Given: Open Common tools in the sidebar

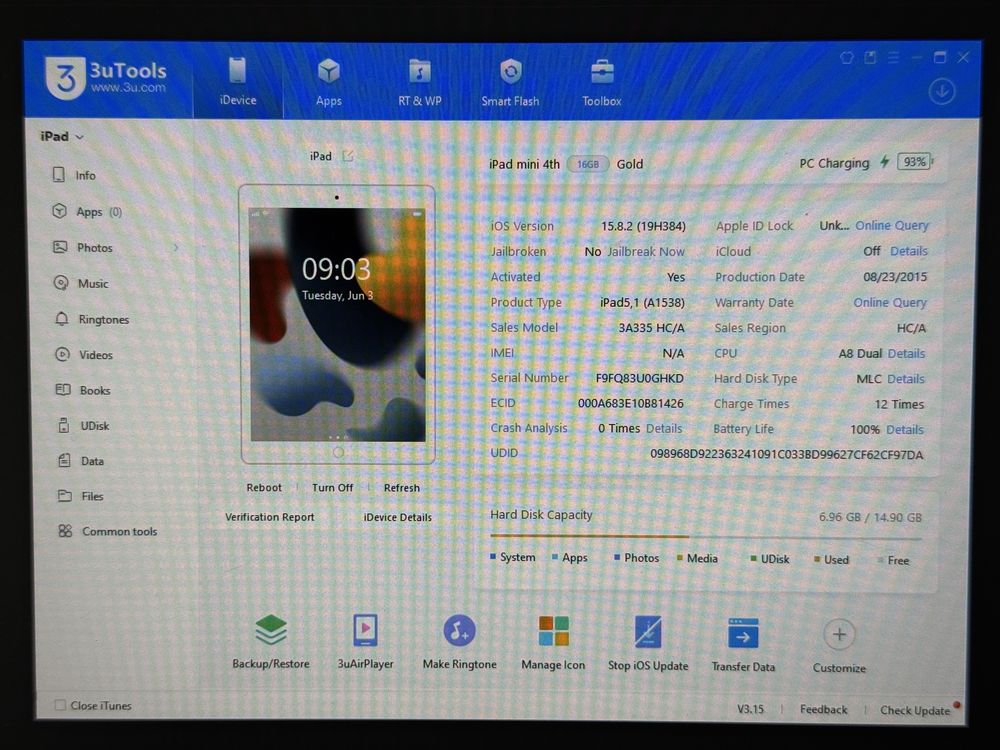Looking at the screenshot, I should 107,531.
